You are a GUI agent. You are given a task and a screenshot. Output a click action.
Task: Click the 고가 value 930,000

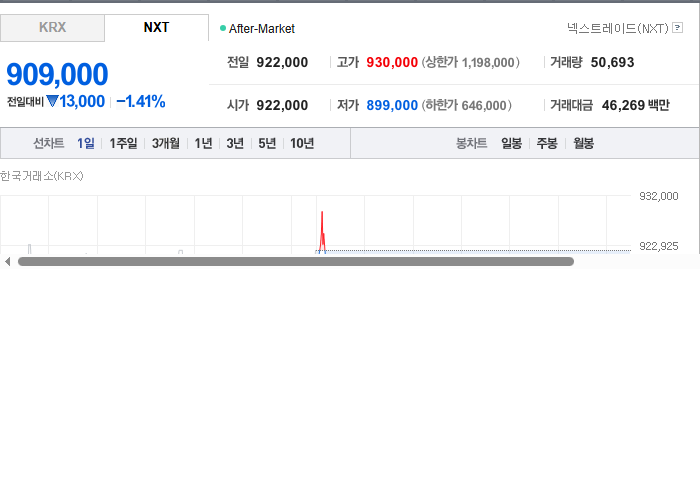[392, 62]
